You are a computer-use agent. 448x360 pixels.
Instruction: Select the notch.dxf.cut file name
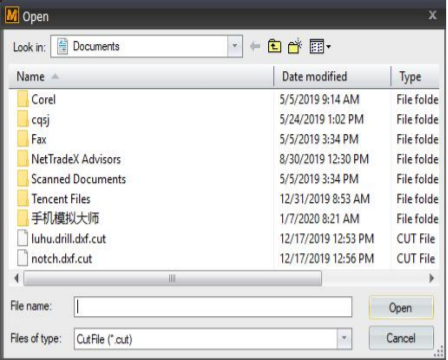(x=61, y=259)
